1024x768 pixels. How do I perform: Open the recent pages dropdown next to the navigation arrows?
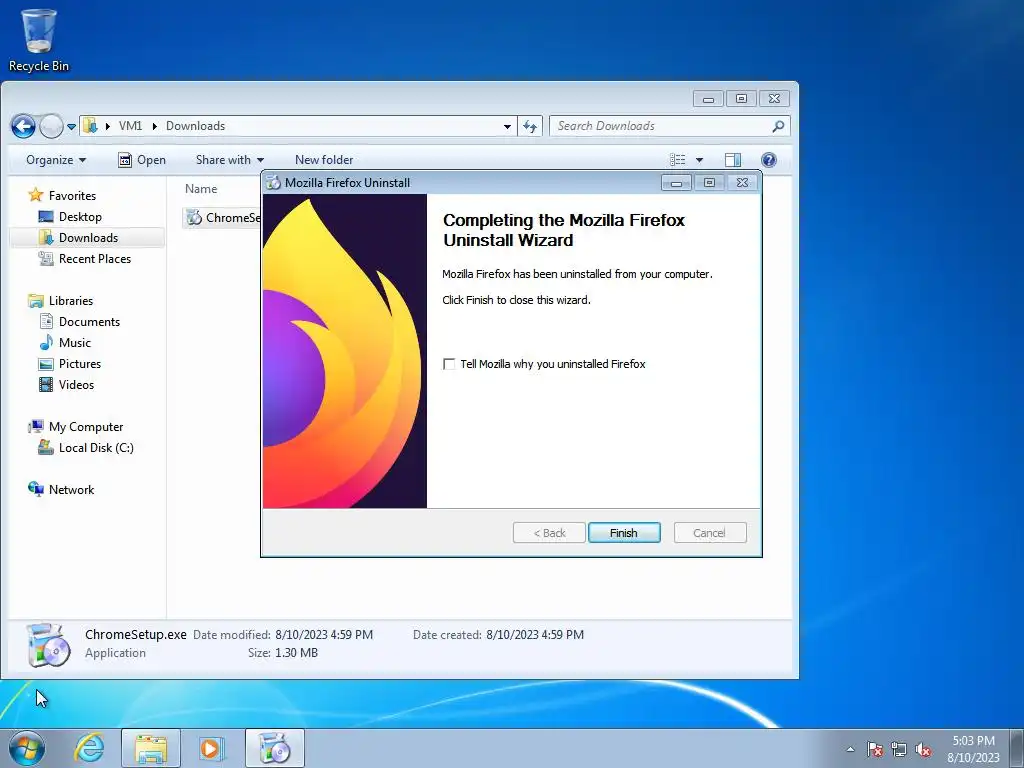click(71, 127)
